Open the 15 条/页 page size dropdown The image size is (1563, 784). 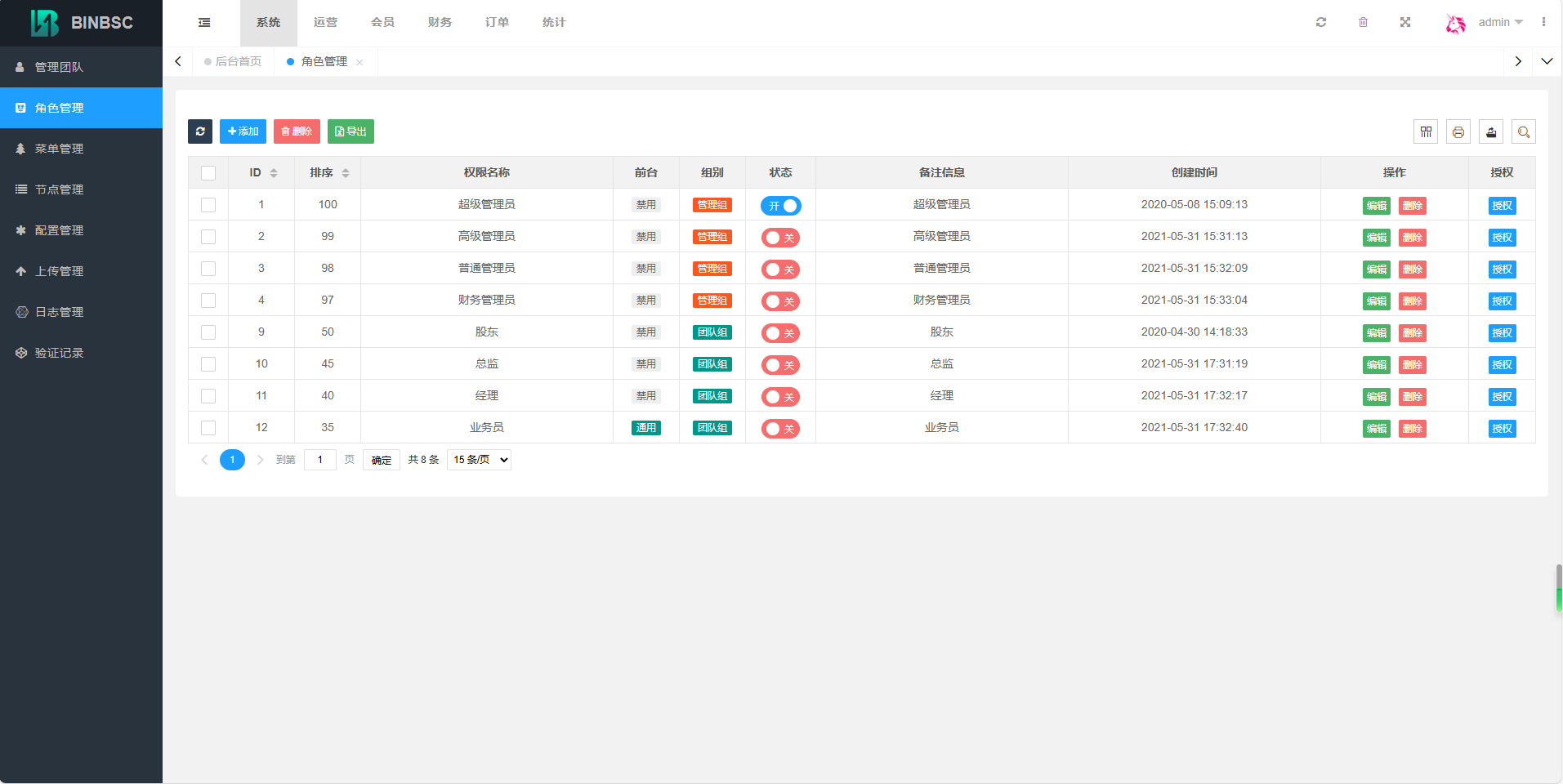point(479,460)
